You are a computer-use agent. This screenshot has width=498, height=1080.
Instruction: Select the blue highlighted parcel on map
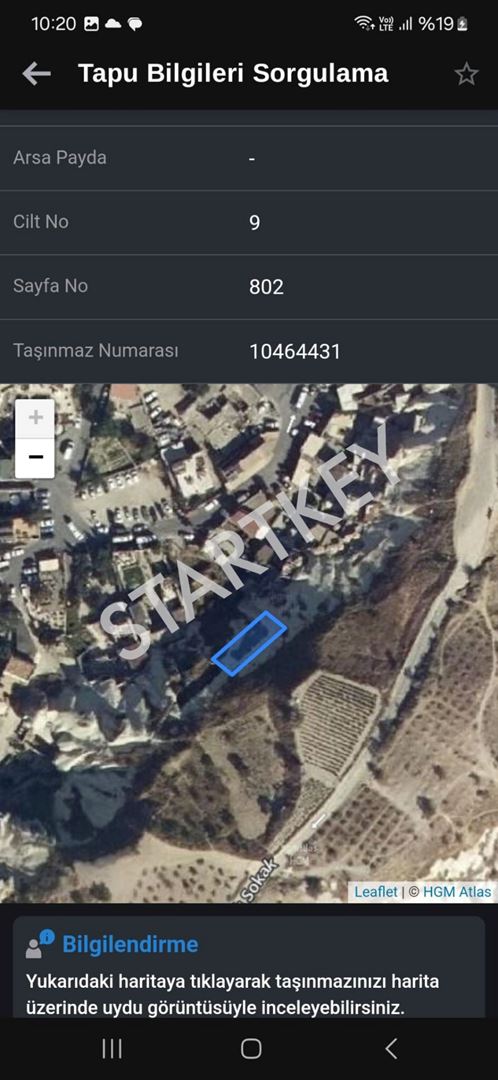pyautogui.click(x=249, y=641)
